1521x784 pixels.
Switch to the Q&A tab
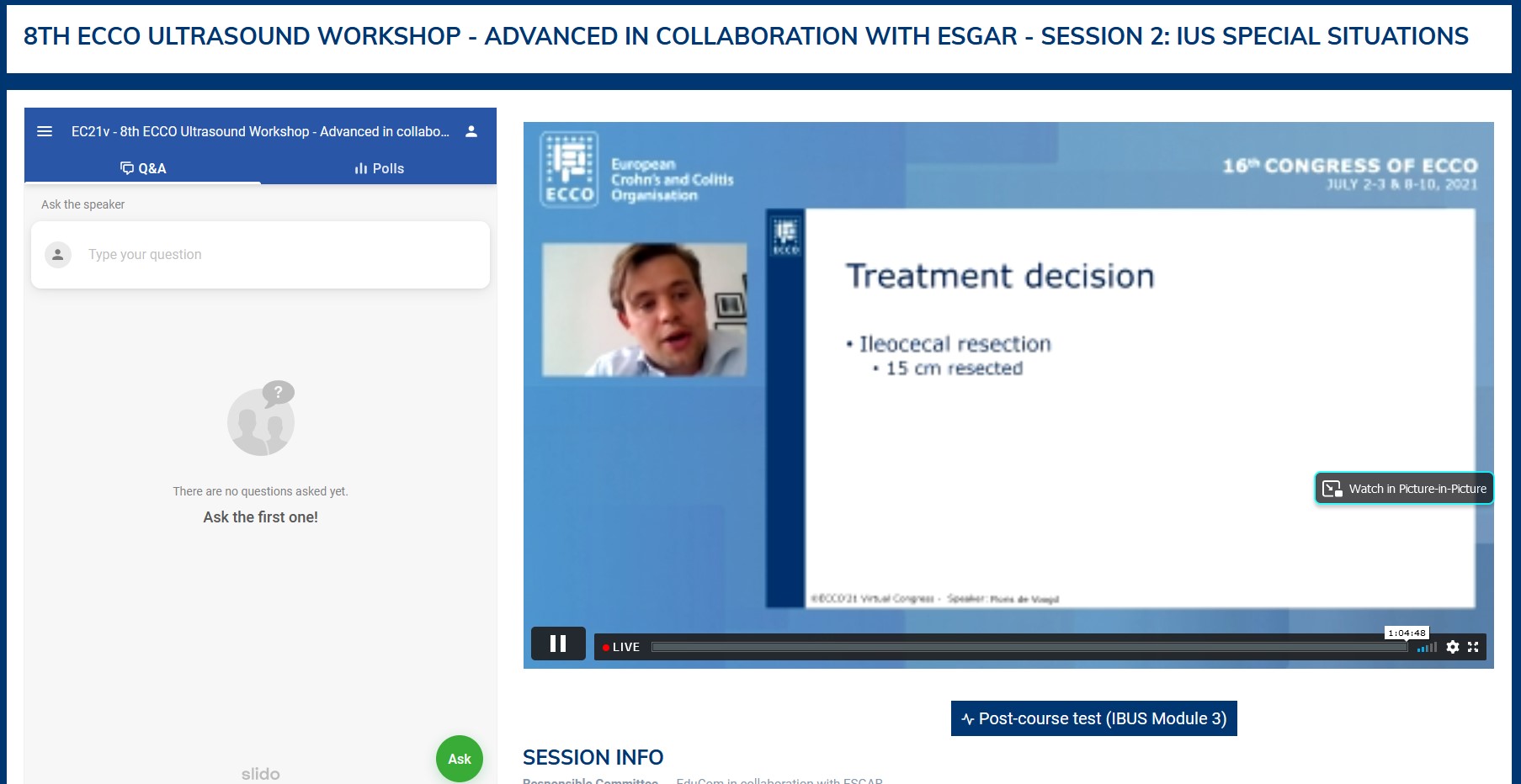pyautogui.click(x=143, y=168)
